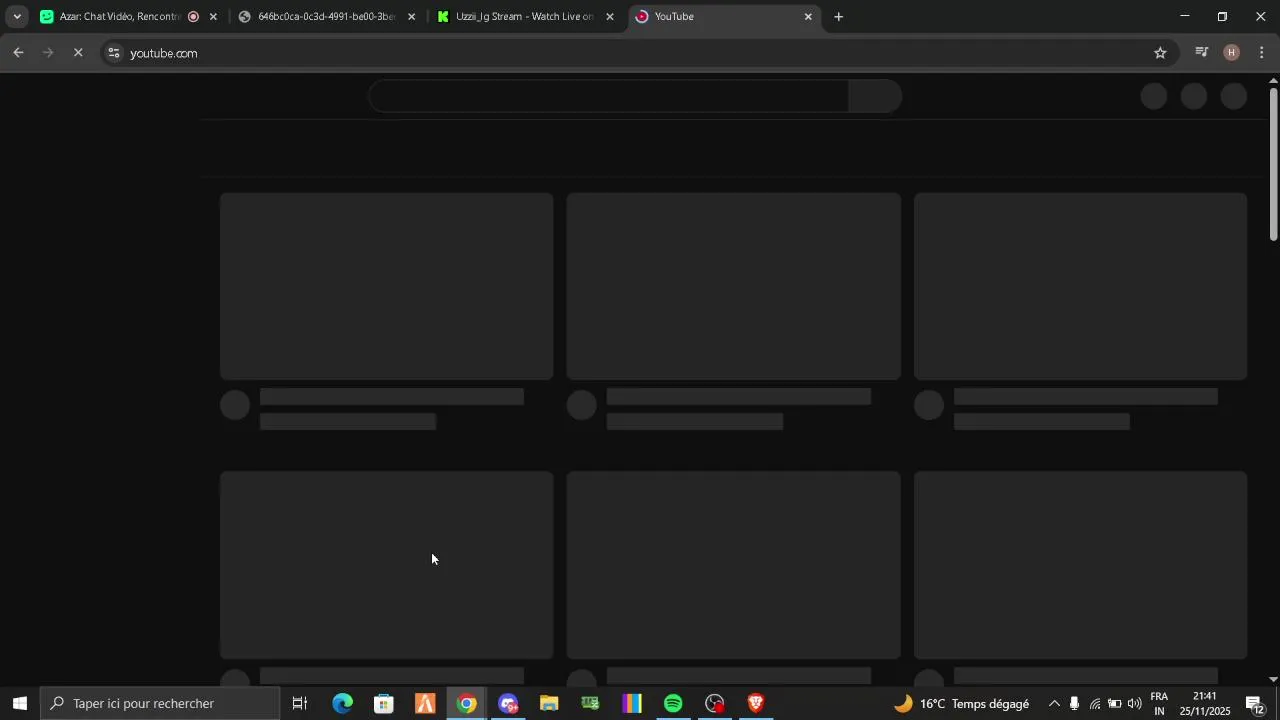Screen dimensions: 1280x720
Task: Open the 21:41 clock and calendar
Action: point(1205,704)
